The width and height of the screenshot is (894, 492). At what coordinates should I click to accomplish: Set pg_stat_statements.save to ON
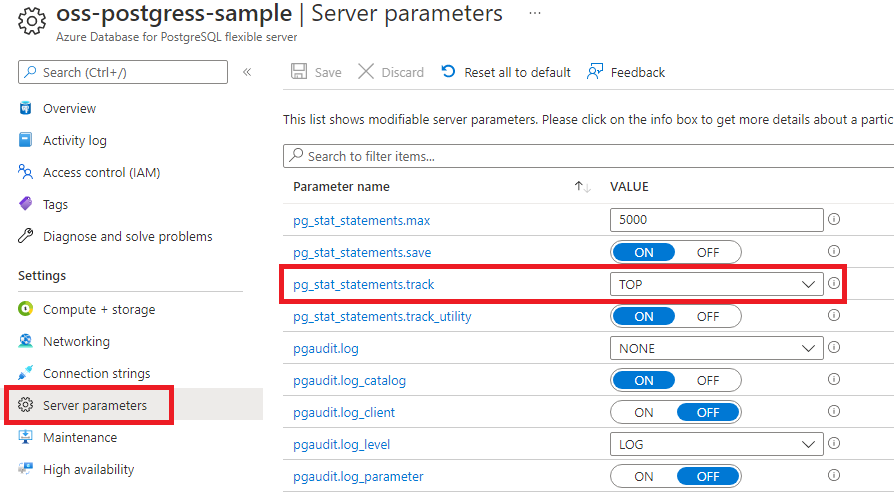(644, 252)
